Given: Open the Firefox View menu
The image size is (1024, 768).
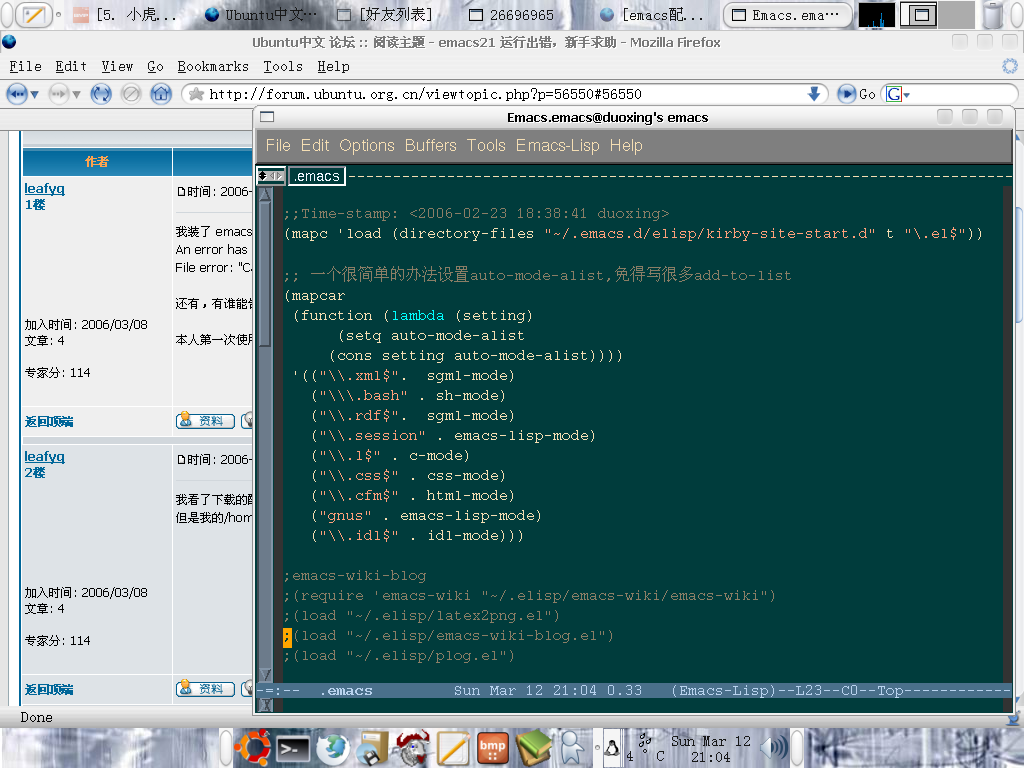Looking at the screenshot, I should point(117,66).
